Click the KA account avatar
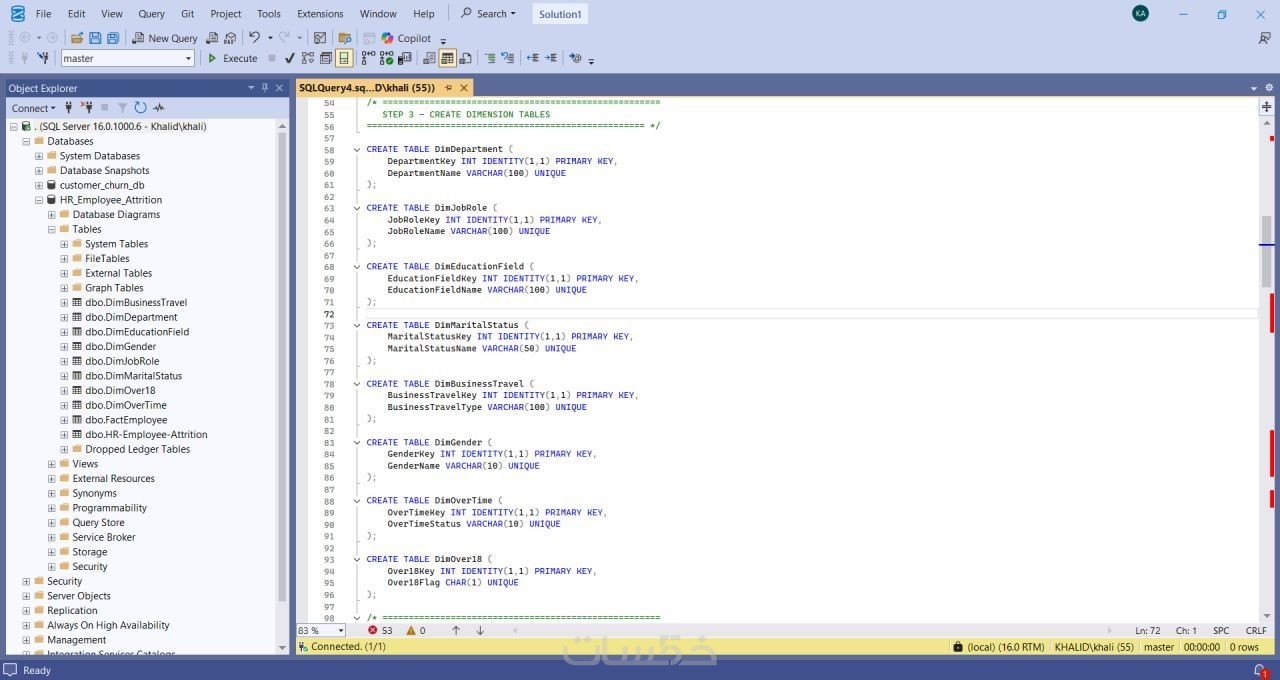 pyautogui.click(x=1140, y=13)
